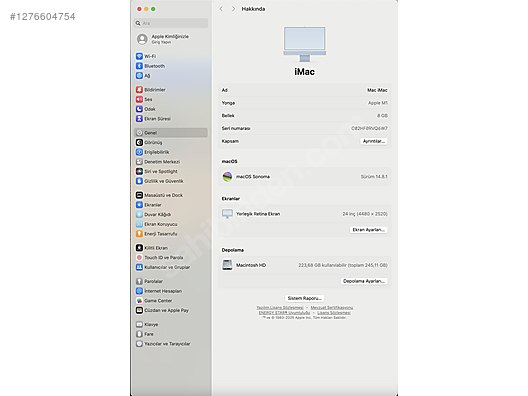Open Kullanıcılar ve Gruplar icon
Viewport: 528px width, 396px height.
tap(139, 267)
